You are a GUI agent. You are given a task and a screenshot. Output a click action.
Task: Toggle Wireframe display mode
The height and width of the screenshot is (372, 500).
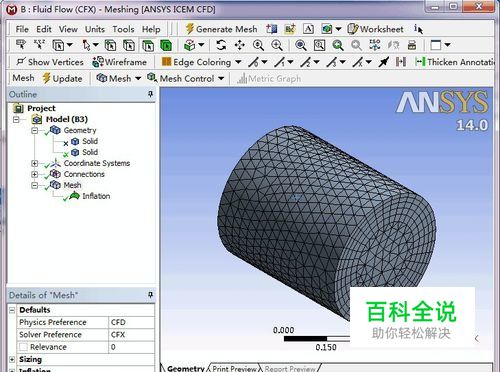[x=119, y=62]
